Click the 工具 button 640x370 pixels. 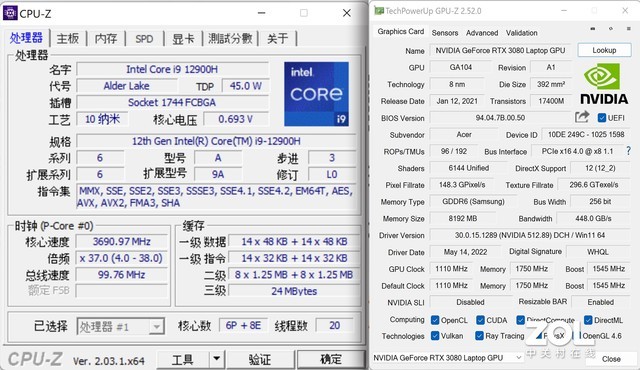184,359
